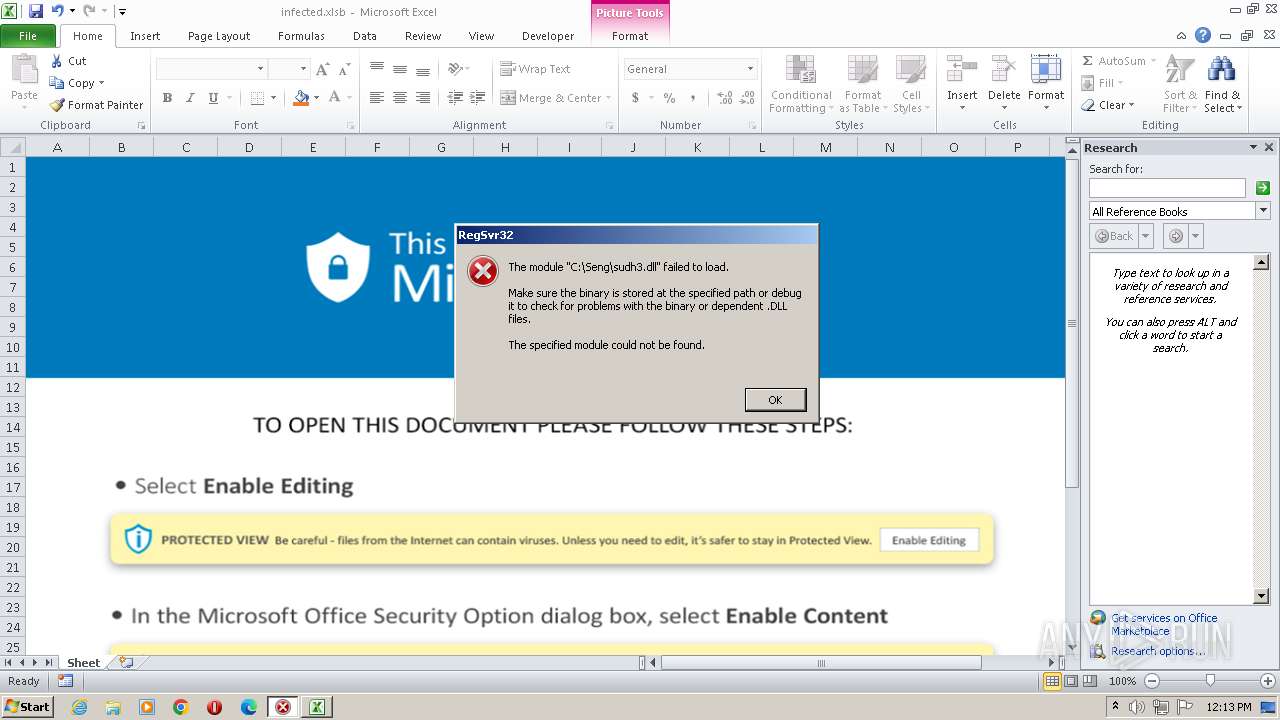1280x720 pixels.
Task: Click the Undo arrow icon
Action: (x=57, y=11)
